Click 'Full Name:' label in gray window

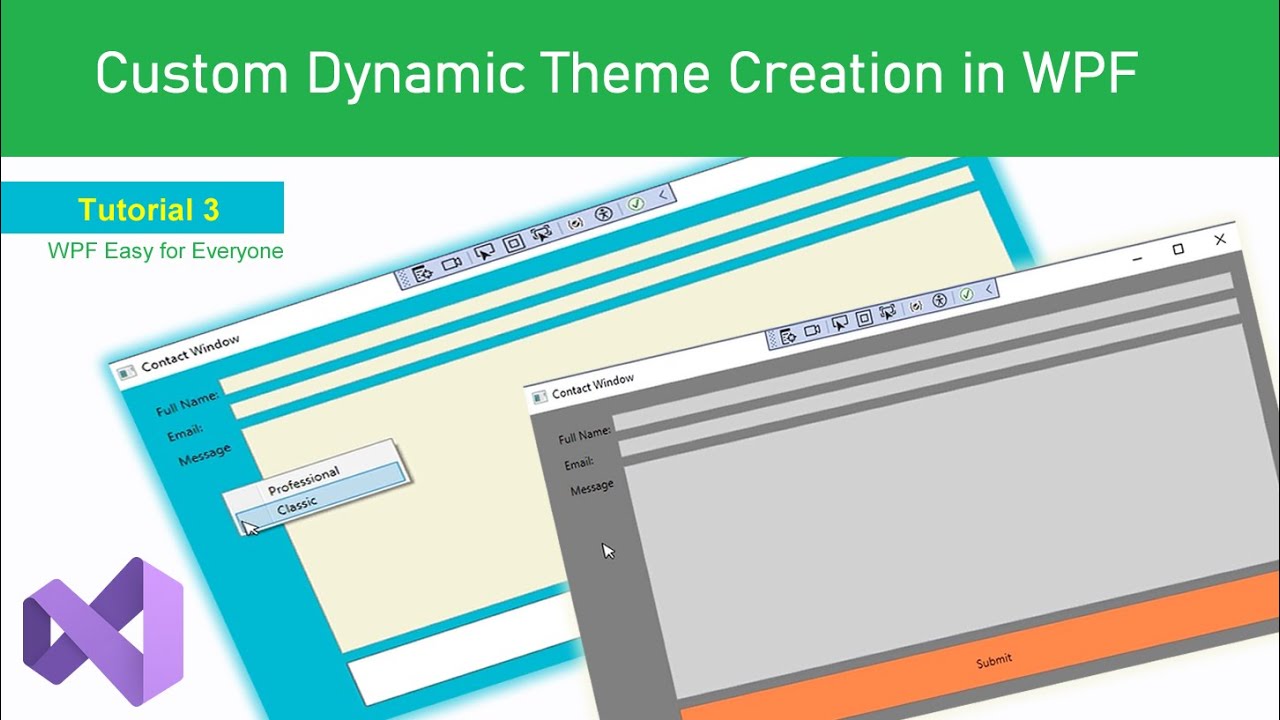click(x=585, y=435)
